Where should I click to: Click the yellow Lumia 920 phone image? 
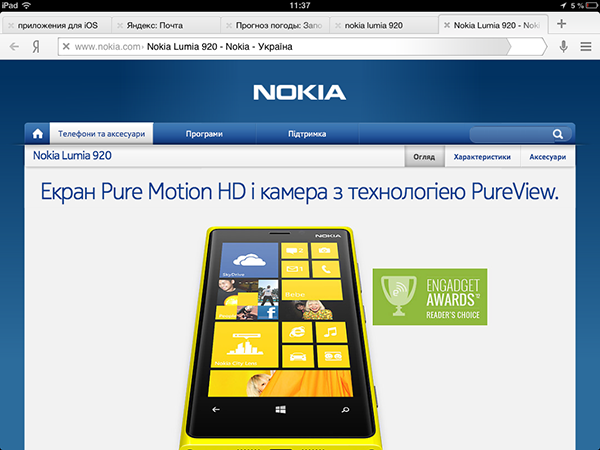[x=281, y=338]
